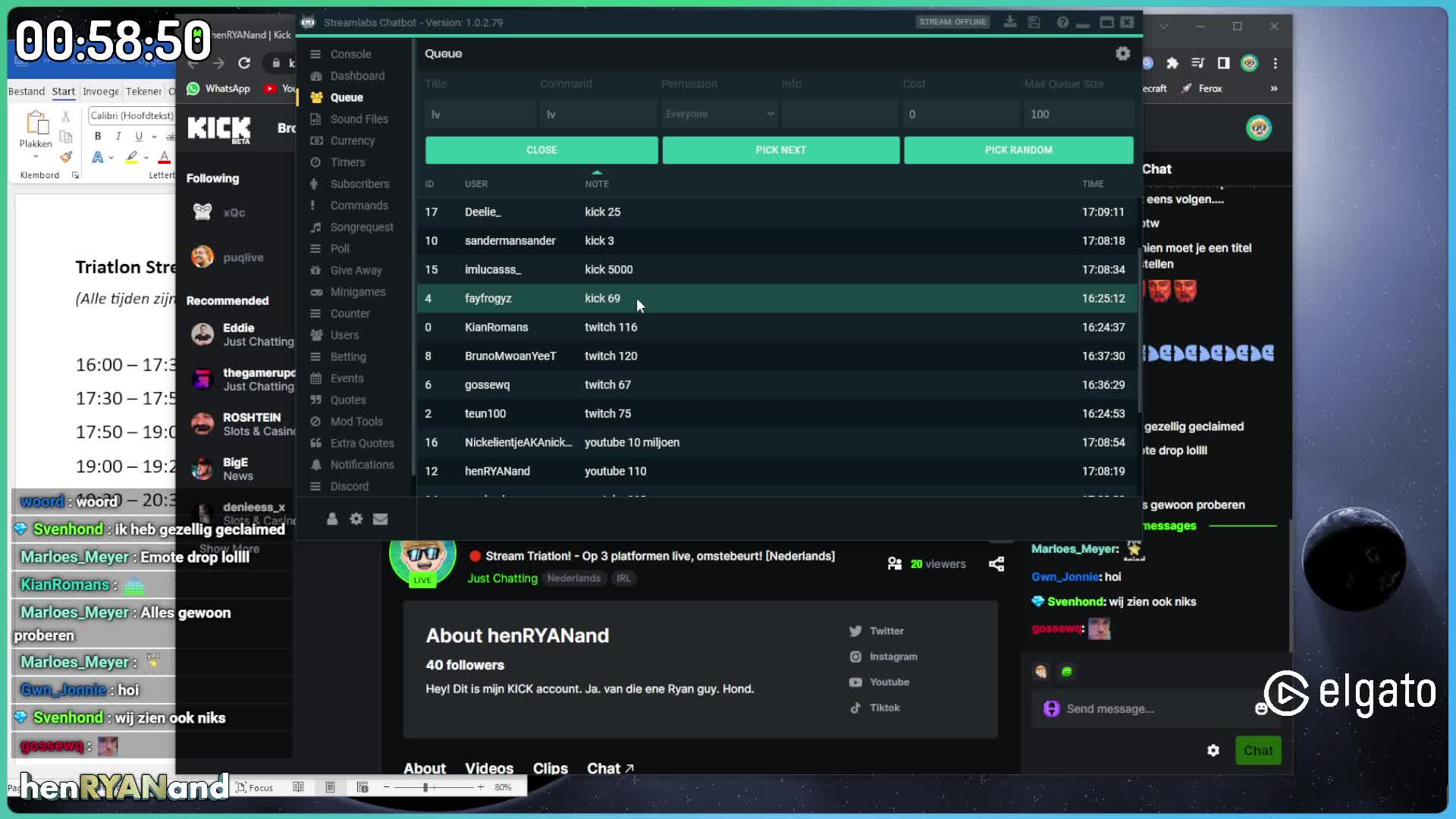Viewport: 1456px width, 819px height.
Task: Click the Notifications bell icon
Action: pyautogui.click(x=315, y=465)
